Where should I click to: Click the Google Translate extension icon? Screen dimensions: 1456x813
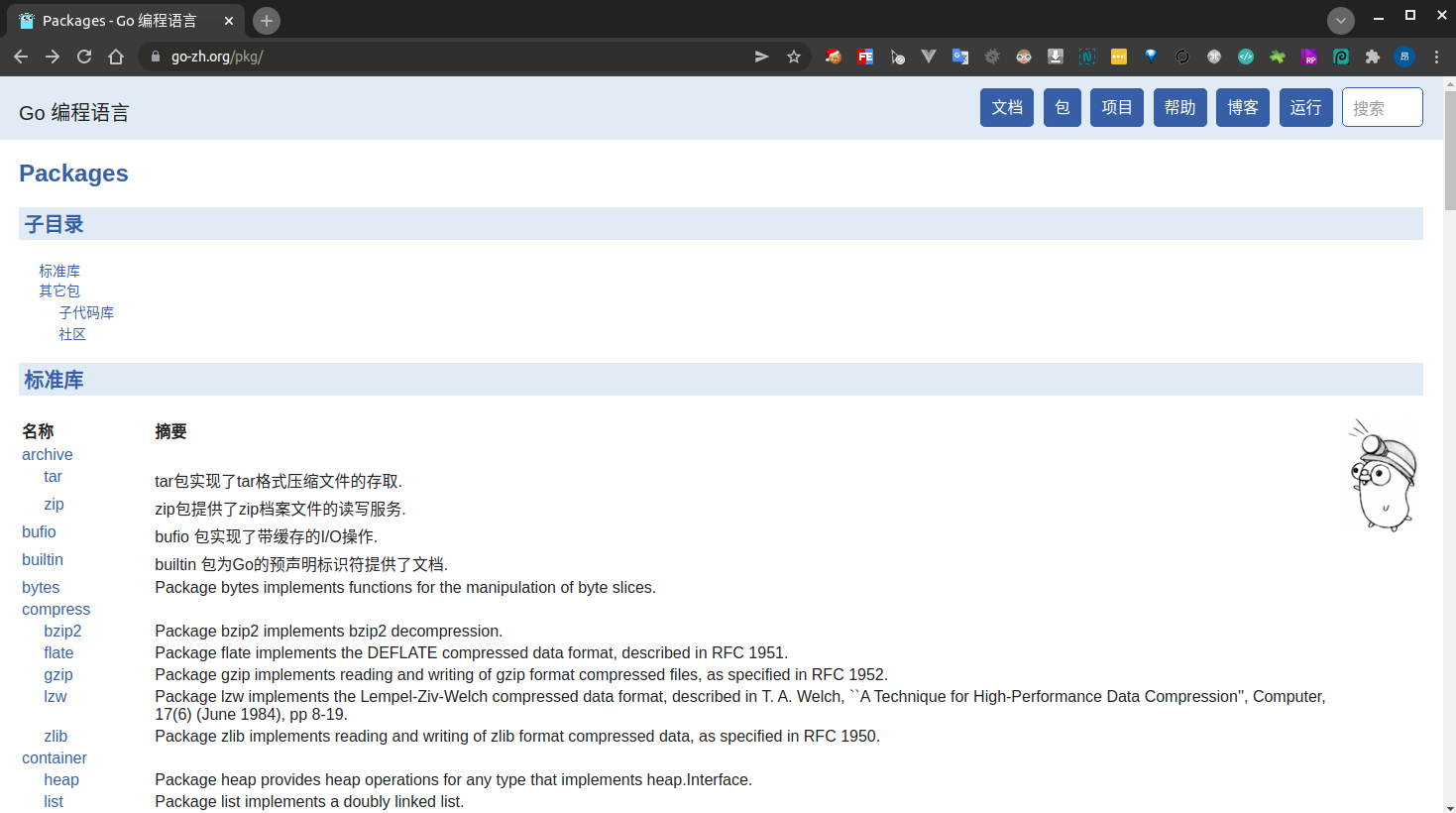959,57
